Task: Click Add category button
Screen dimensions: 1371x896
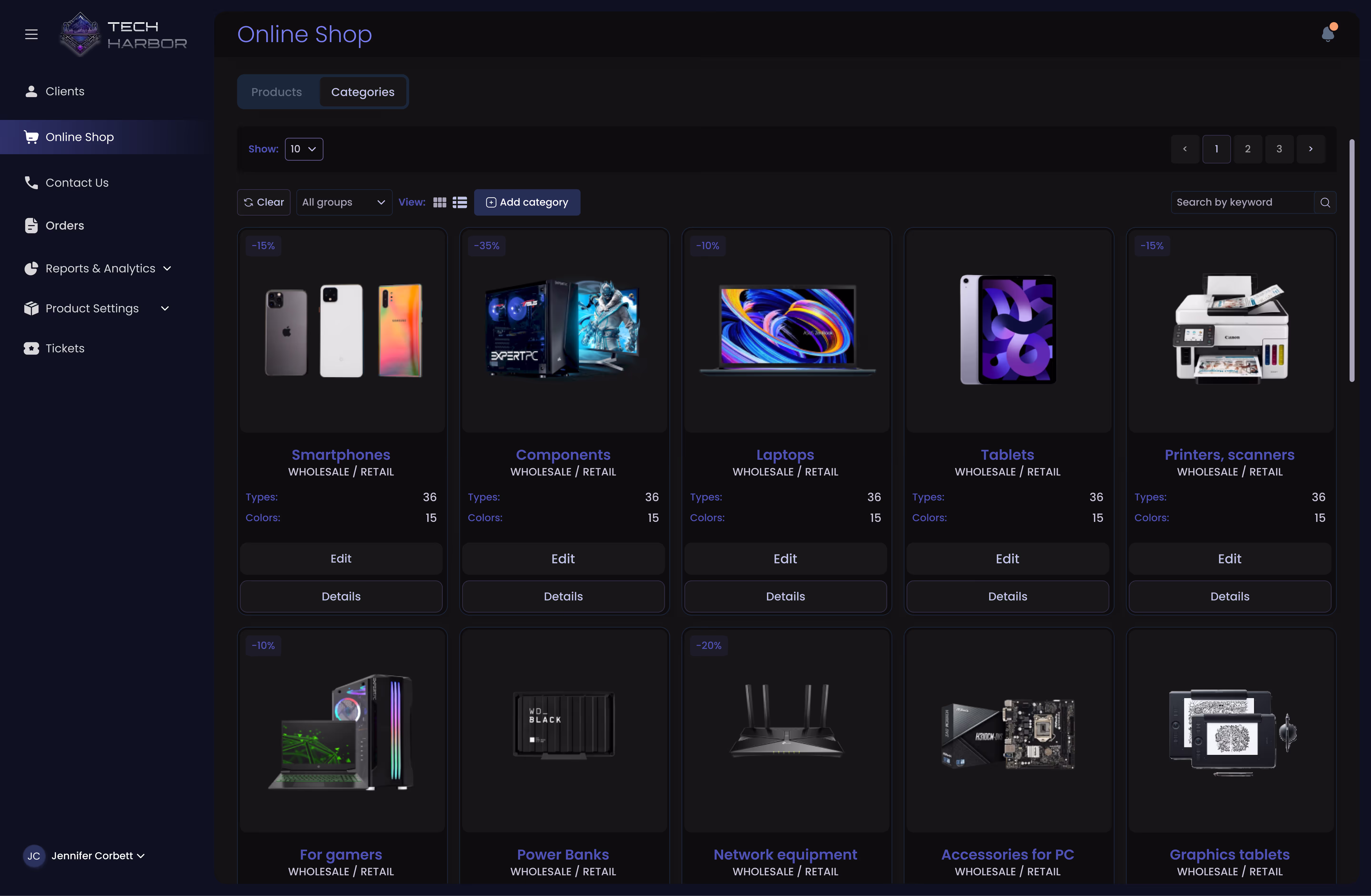Action: pos(527,203)
